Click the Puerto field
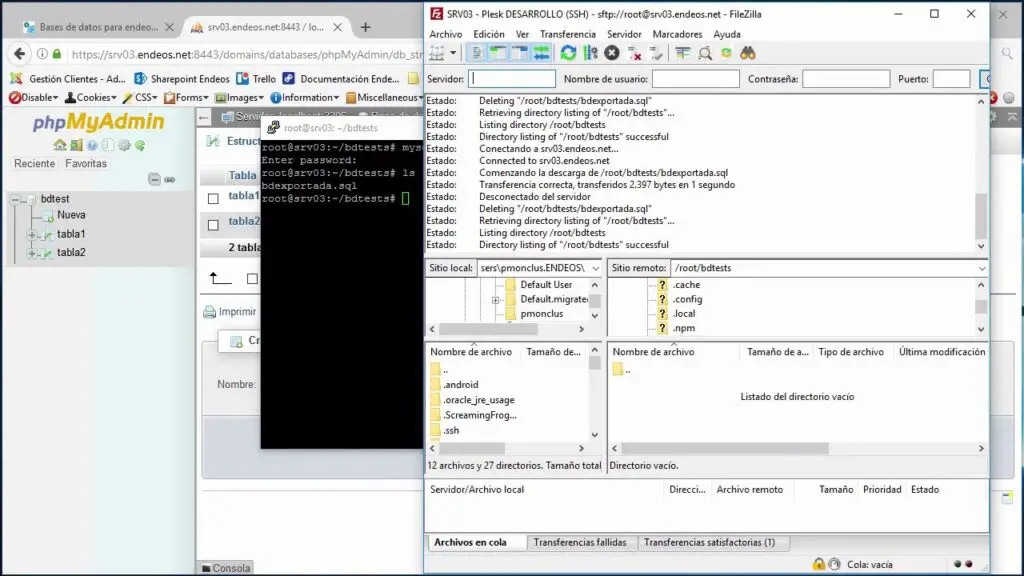 click(x=952, y=79)
